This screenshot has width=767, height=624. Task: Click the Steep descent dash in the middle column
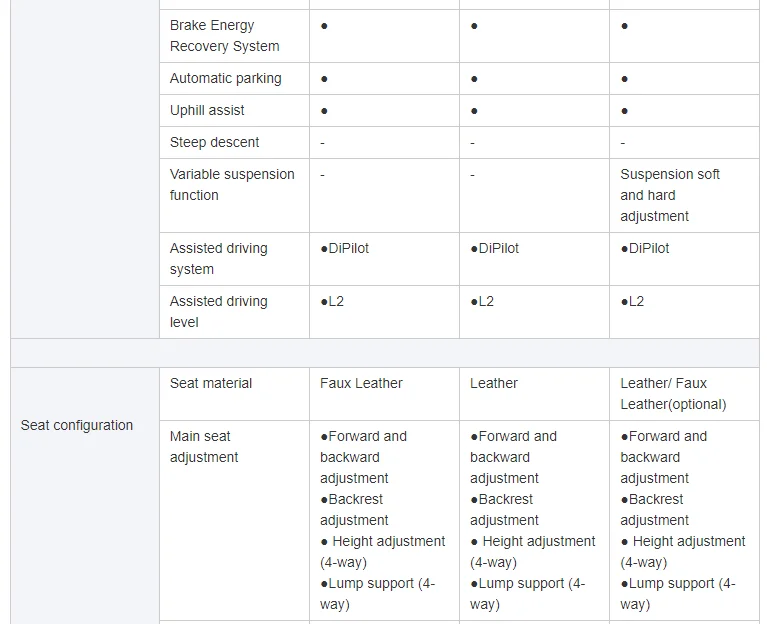pyautogui.click(x=472, y=142)
